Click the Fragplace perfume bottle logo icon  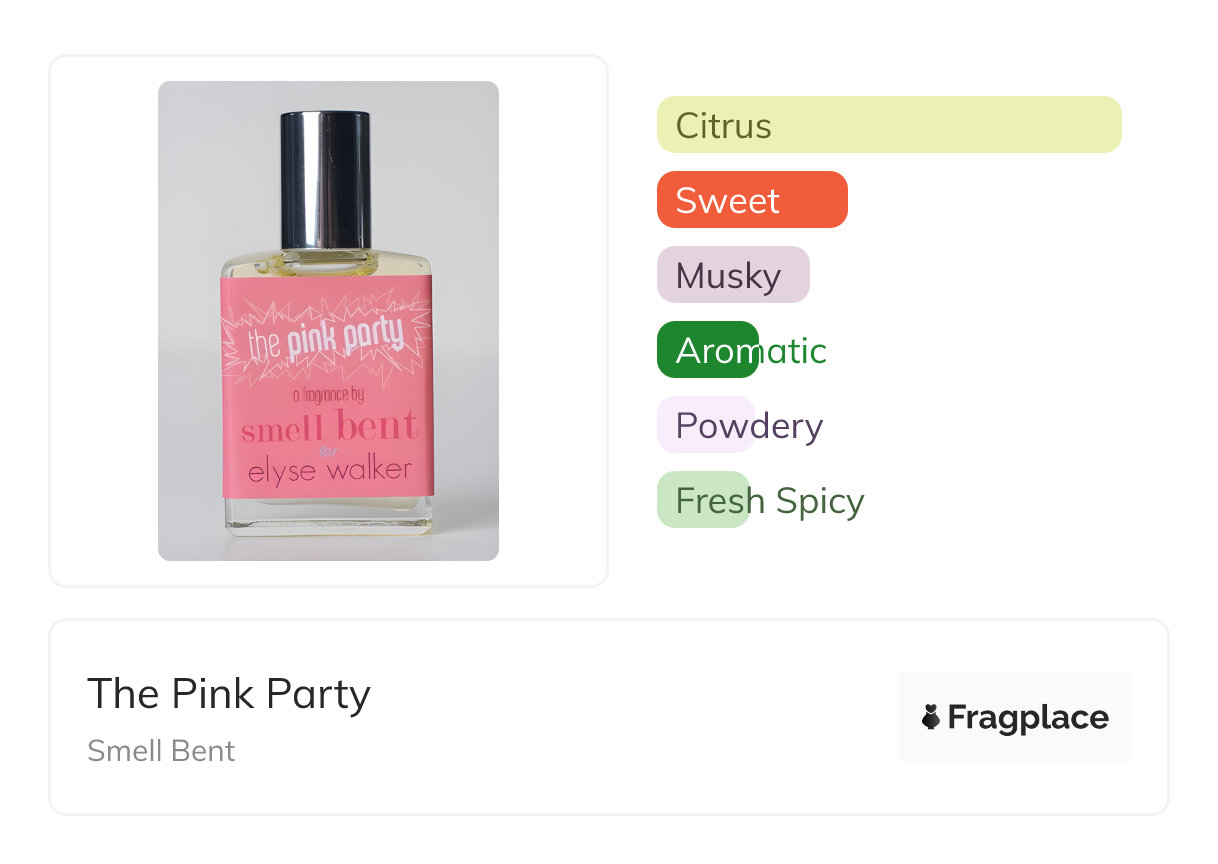pos(931,717)
